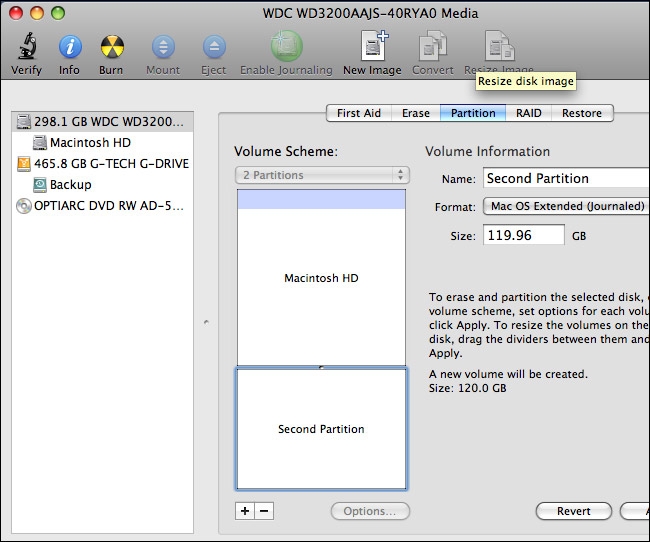The height and width of the screenshot is (542, 650).
Task: Click the Mount toolbar icon
Action: [x=163, y=46]
